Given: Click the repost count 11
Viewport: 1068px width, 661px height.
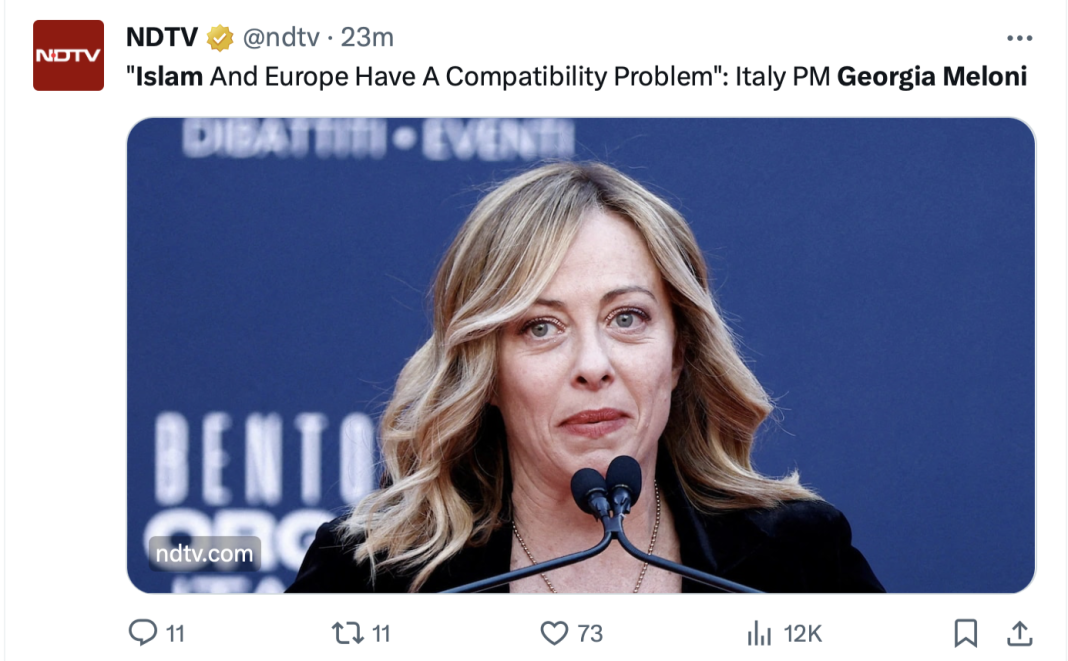Looking at the screenshot, I should pyautogui.click(x=380, y=633).
